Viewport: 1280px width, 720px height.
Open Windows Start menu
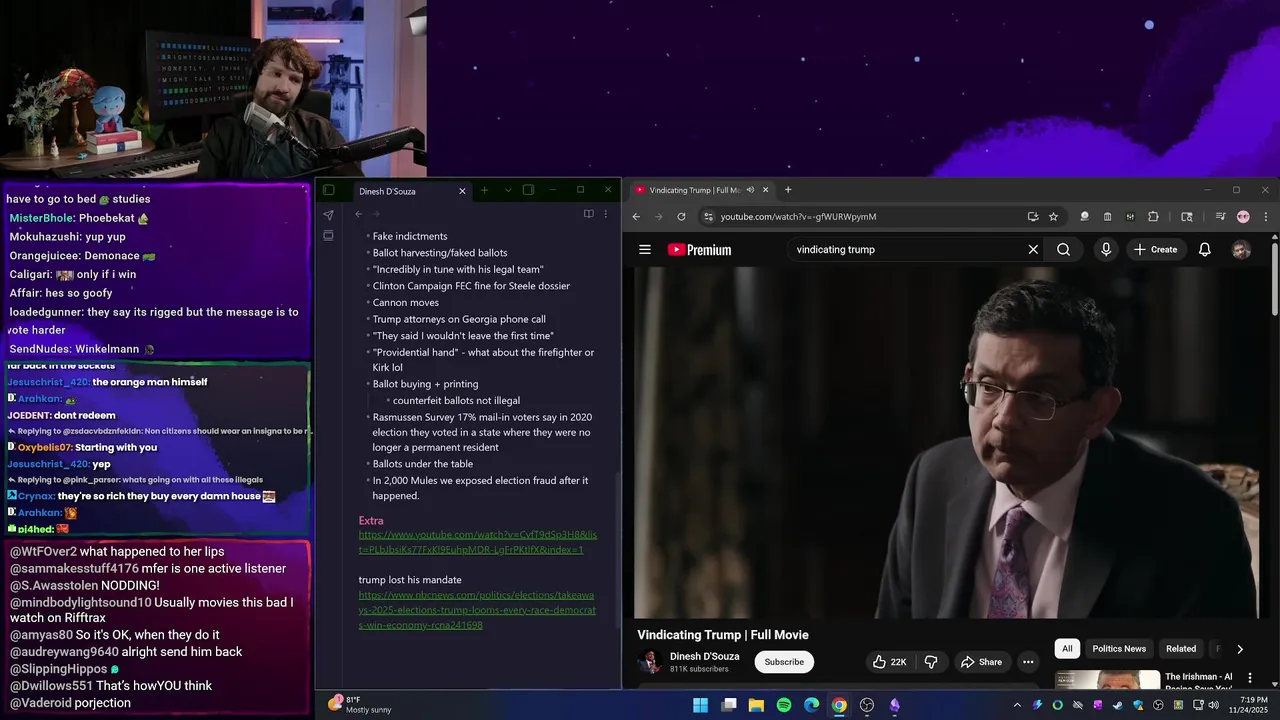pos(701,705)
